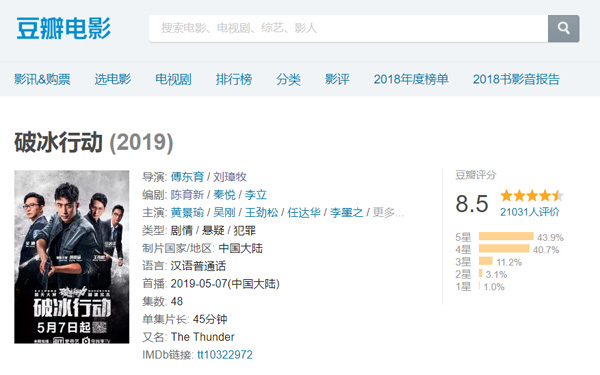Expand the cast list with 更多...

388,212
